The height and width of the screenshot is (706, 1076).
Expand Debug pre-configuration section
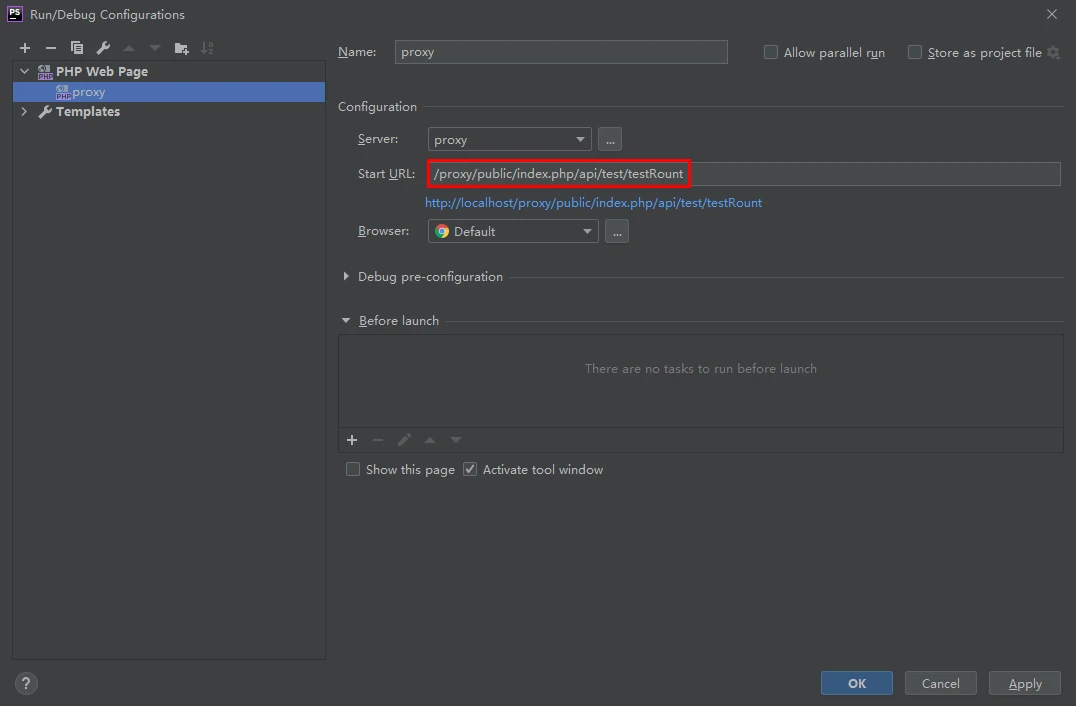coord(346,277)
